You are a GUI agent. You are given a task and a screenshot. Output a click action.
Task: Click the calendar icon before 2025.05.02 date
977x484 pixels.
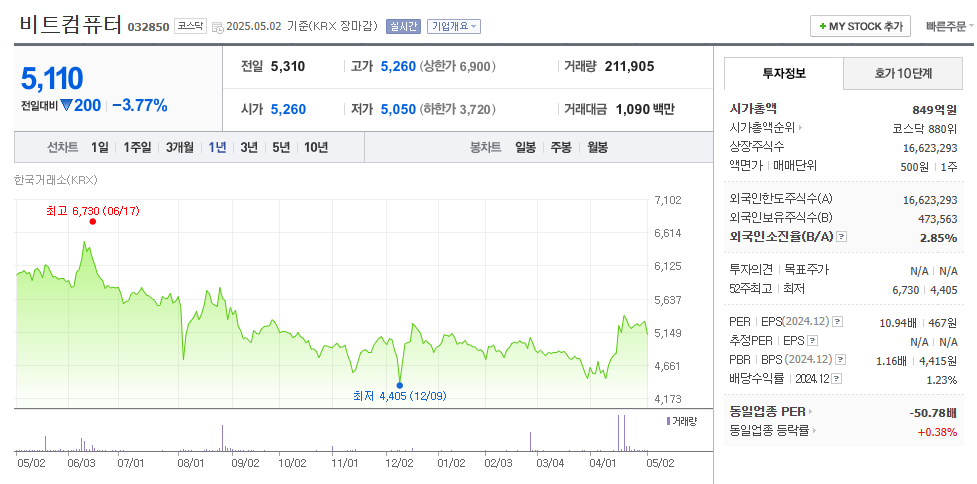click(x=217, y=27)
